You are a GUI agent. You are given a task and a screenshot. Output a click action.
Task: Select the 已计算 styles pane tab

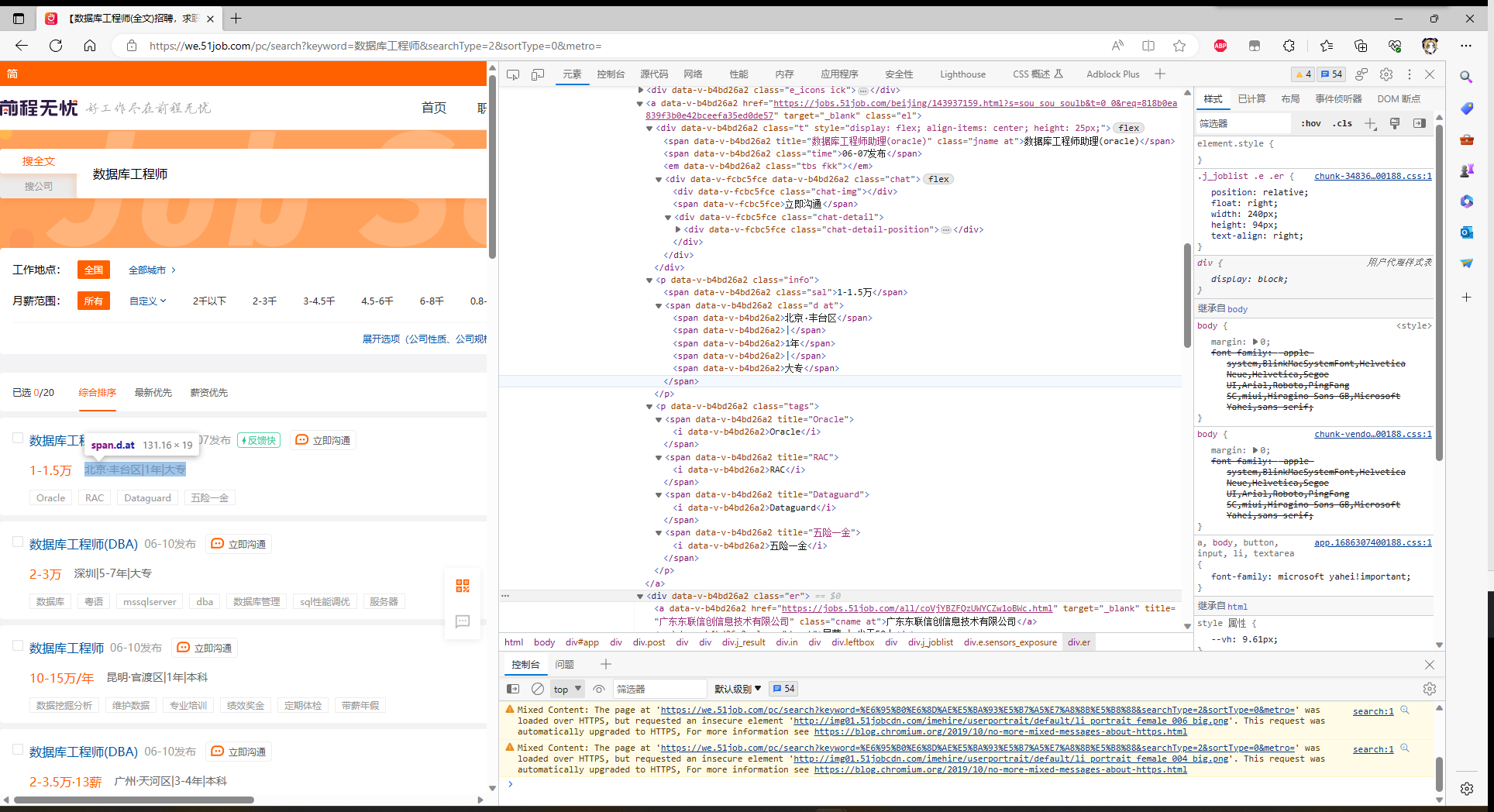point(1251,99)
